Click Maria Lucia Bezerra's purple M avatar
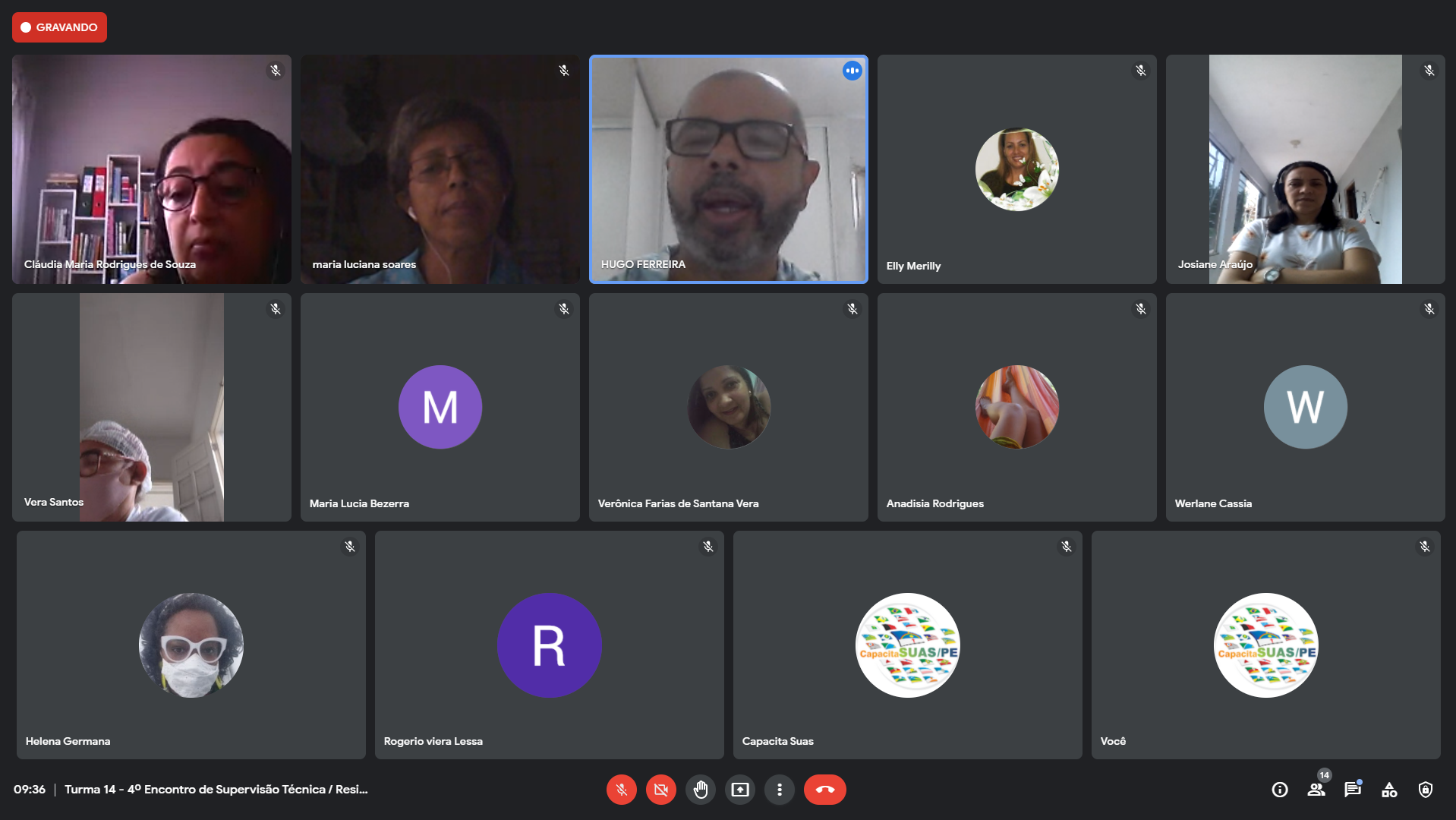The image size is (1456, 820). (440, 407)
